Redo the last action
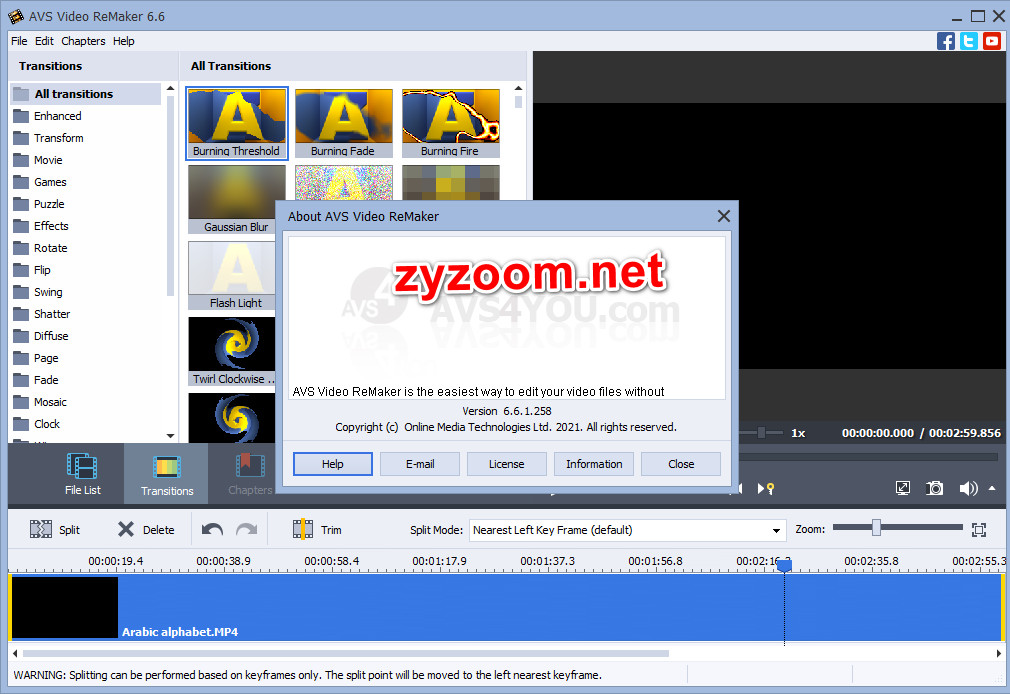Image resolution: width=1010 pixels, height=694 pixels. (247, 530)
